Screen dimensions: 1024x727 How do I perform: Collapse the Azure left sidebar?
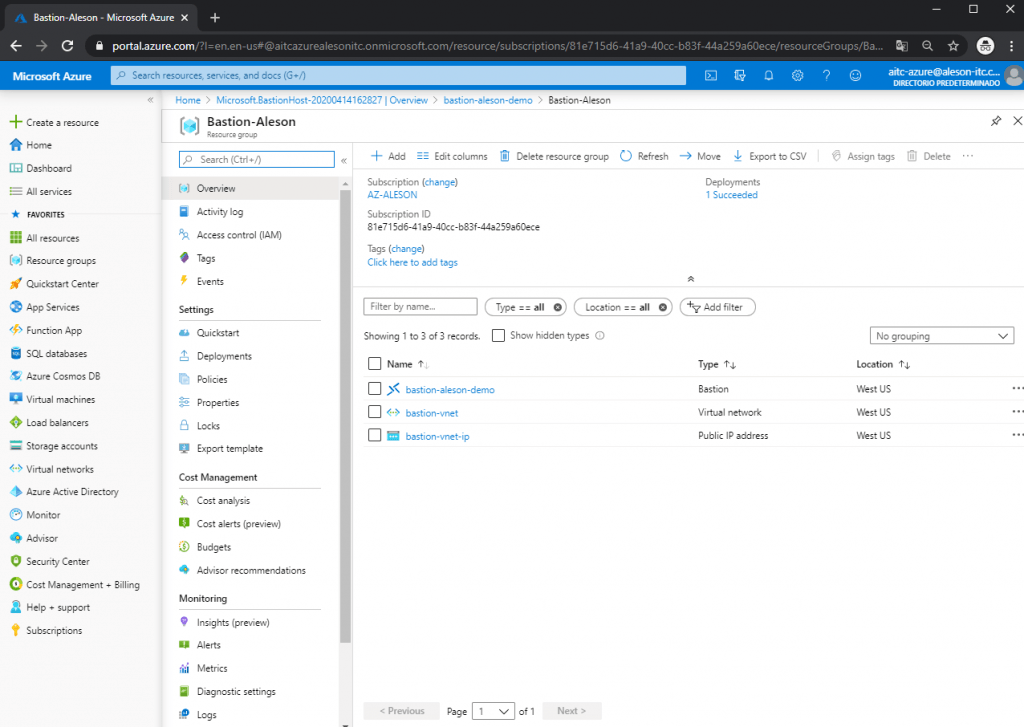point(150,100)
